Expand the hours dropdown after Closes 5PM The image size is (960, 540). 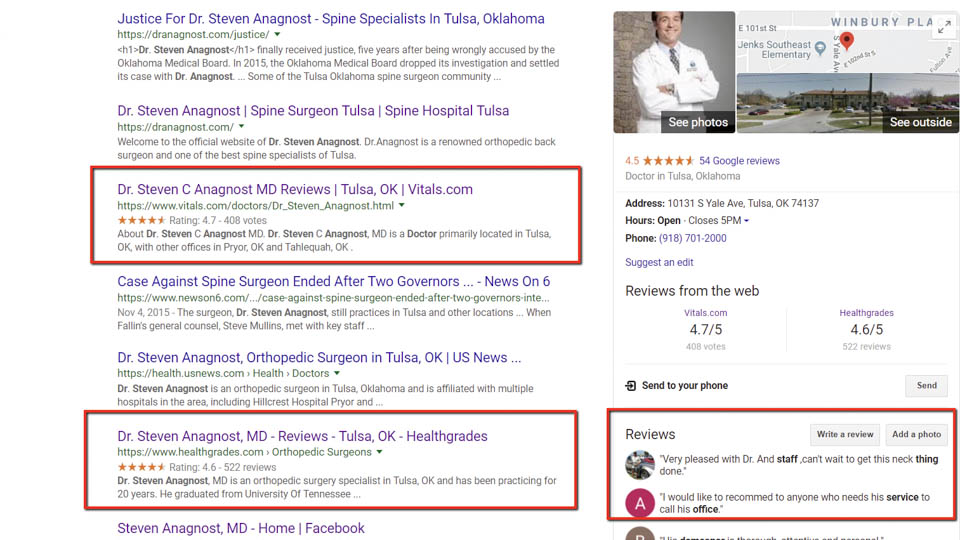(746, 221)
